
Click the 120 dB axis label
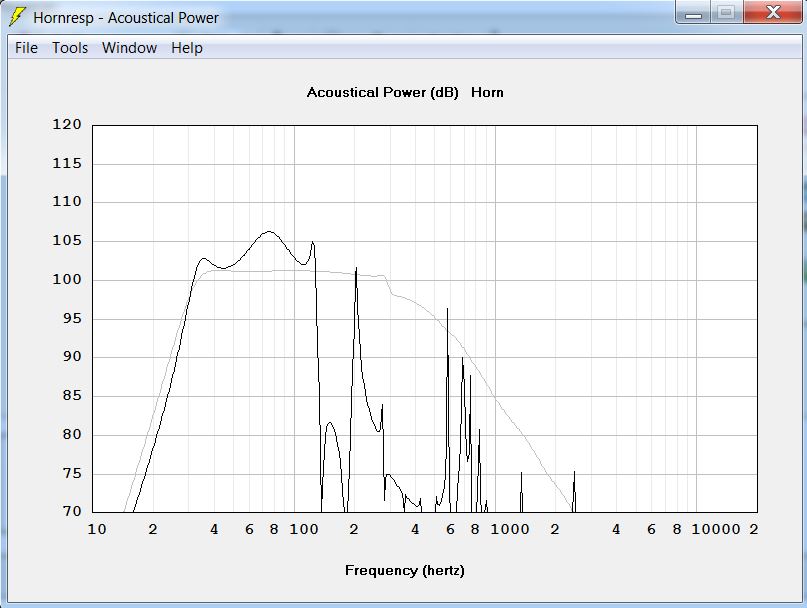[67, 125]
